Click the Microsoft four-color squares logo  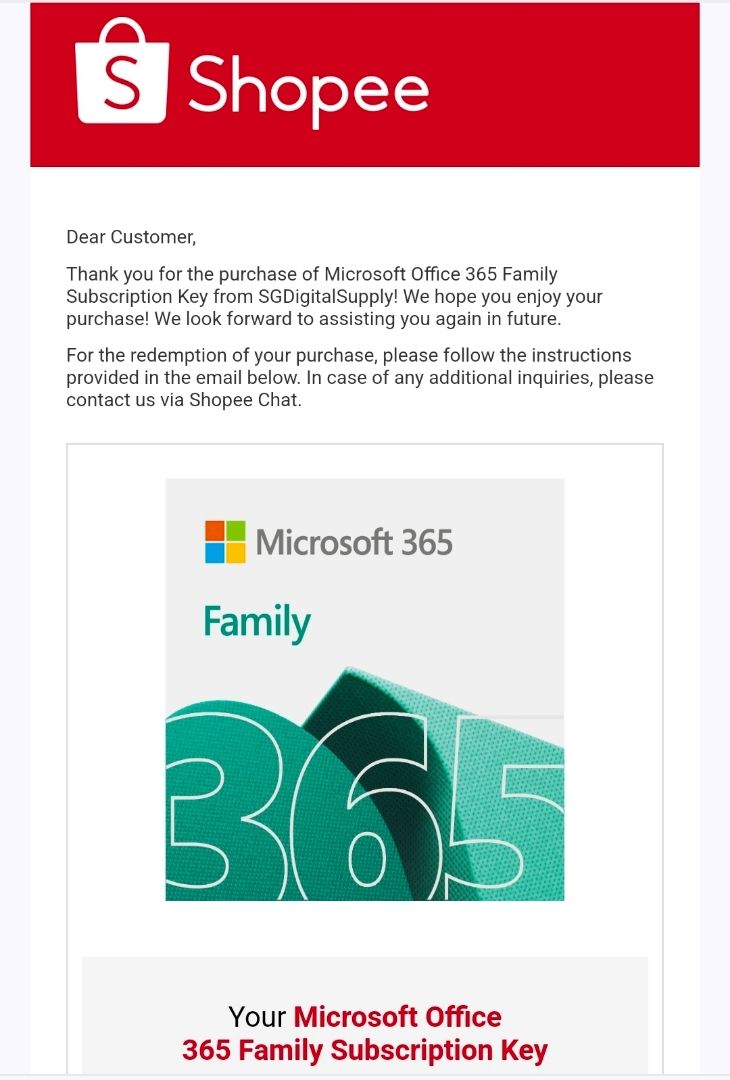225,542
